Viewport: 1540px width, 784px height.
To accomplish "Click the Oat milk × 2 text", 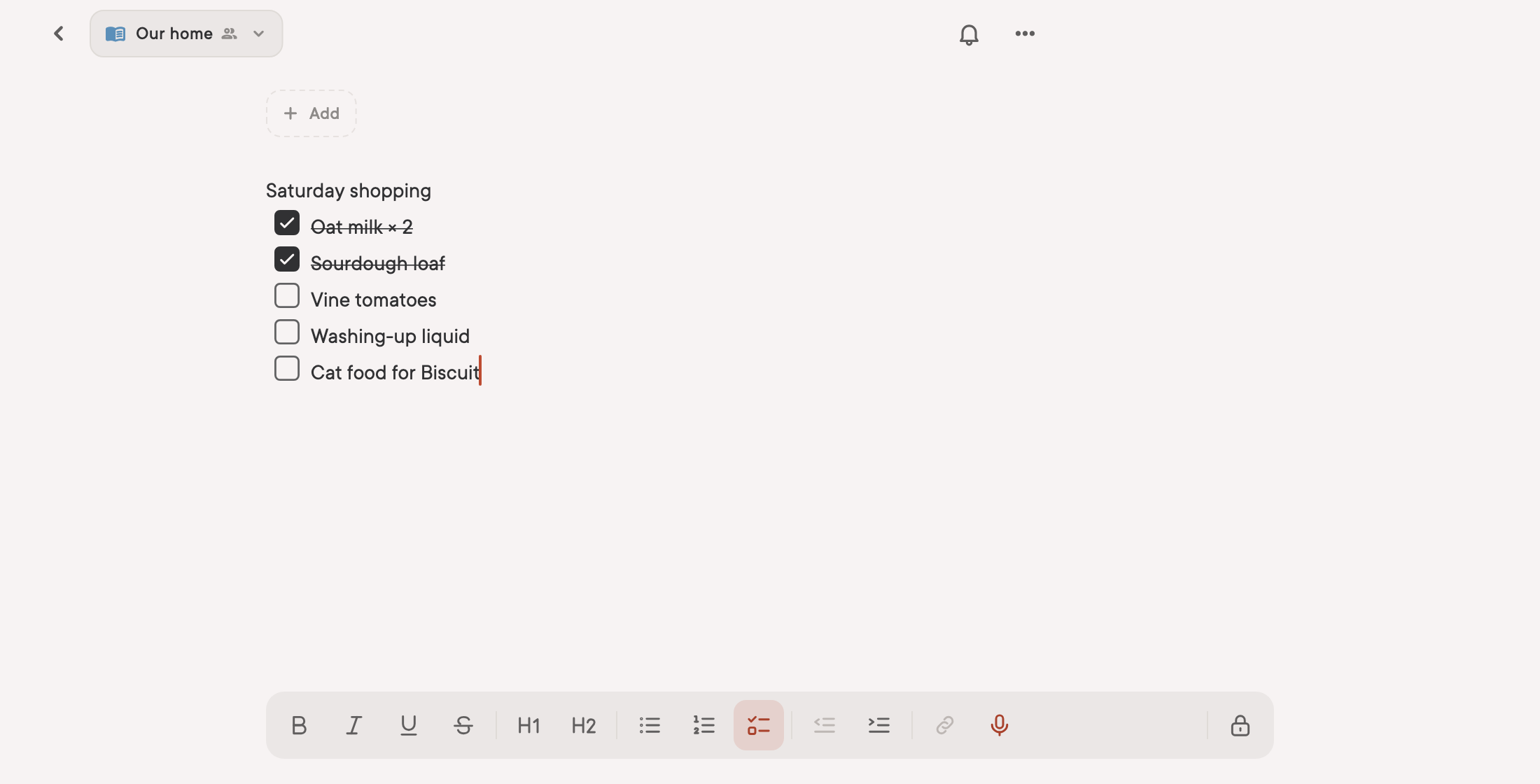I will (362, 227).
